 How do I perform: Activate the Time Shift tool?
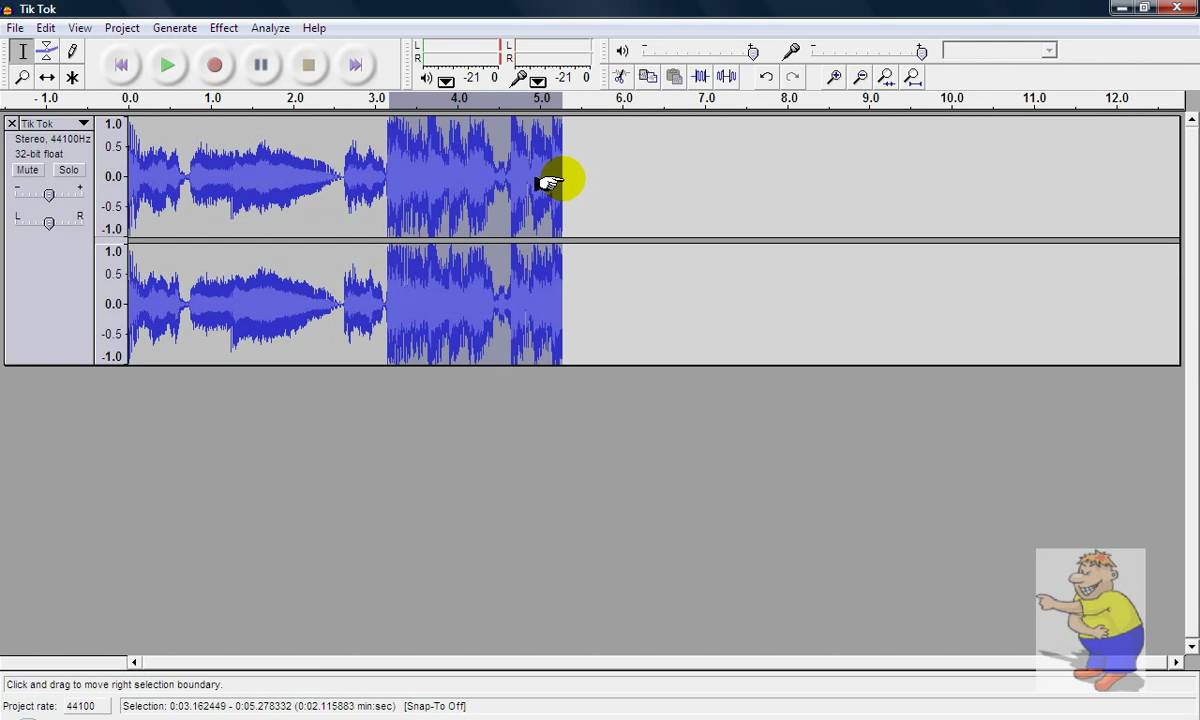coord(47,77)
